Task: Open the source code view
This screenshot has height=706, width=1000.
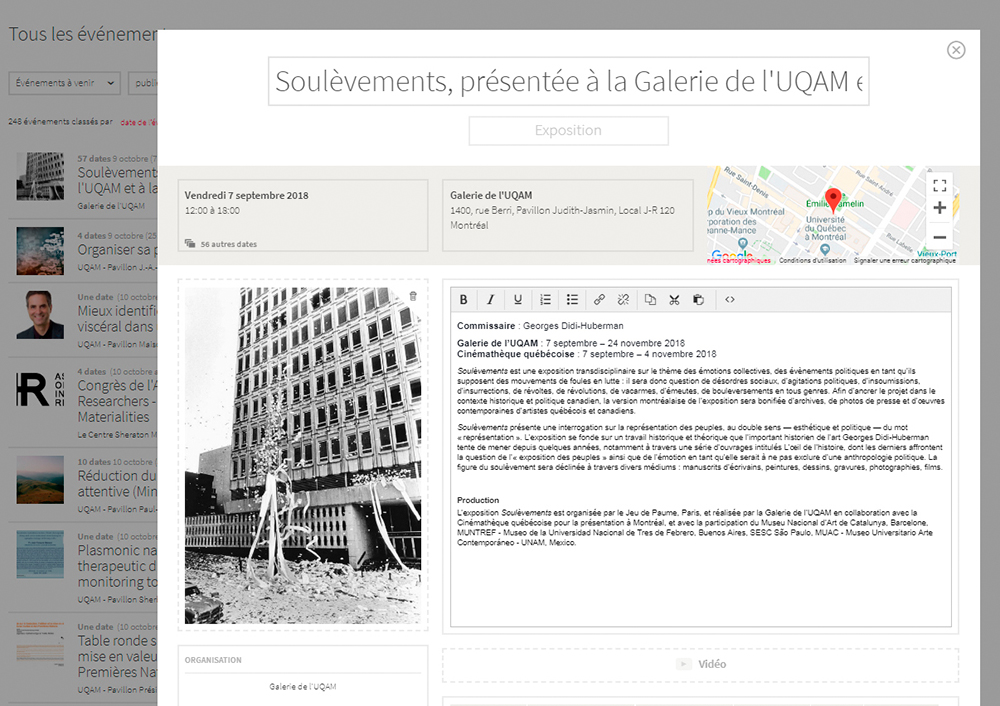Action: [730, 299]
